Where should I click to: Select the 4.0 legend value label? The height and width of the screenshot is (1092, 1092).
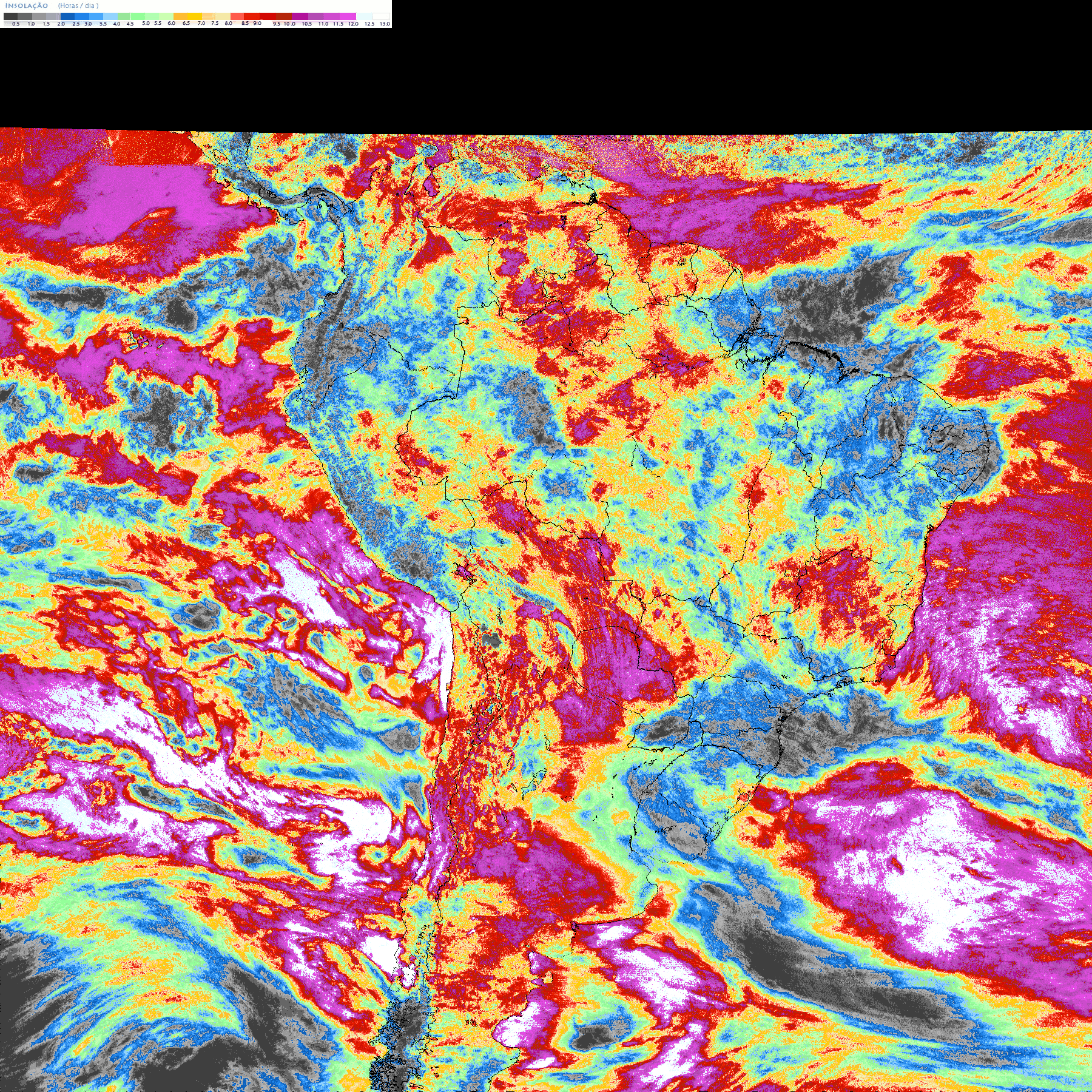(x=116, y=24)
